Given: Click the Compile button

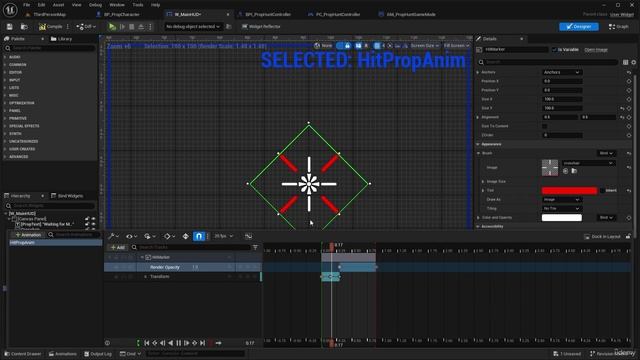Looking at the screenshot, I should coord(51,27).
